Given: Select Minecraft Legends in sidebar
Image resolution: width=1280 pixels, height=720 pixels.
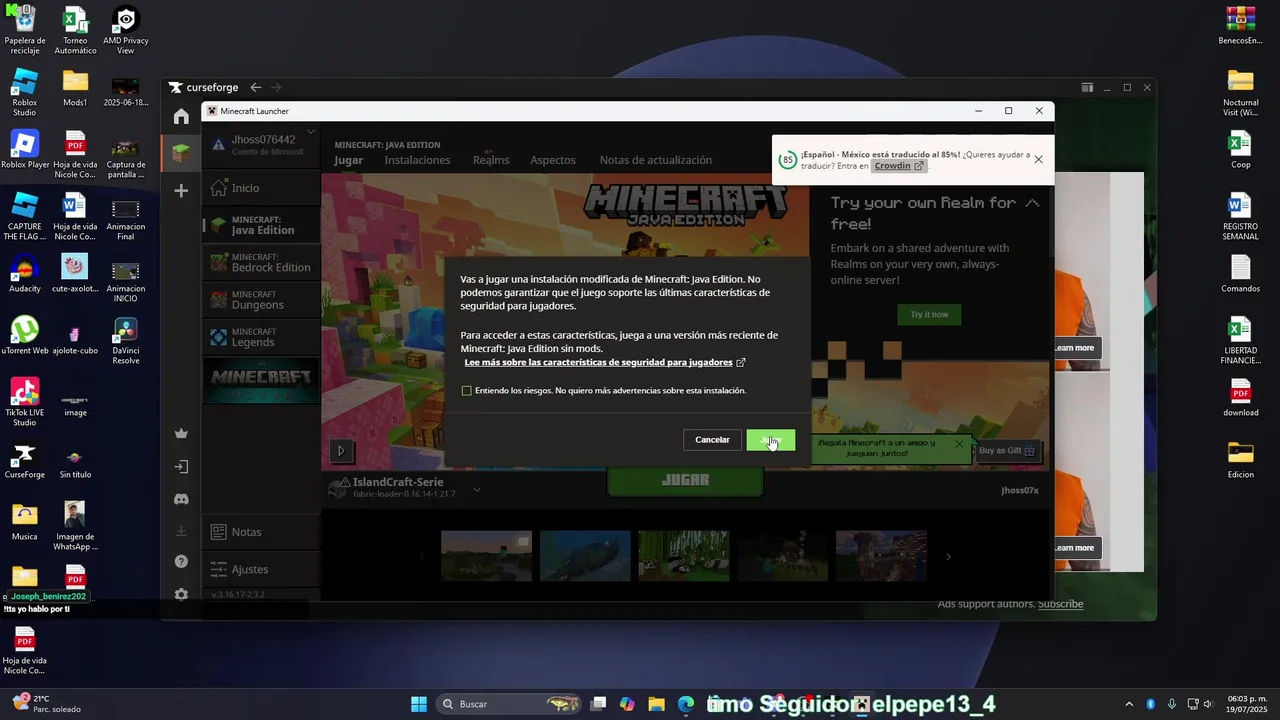Looking at the screenshot, I should [x=261, y=337].
